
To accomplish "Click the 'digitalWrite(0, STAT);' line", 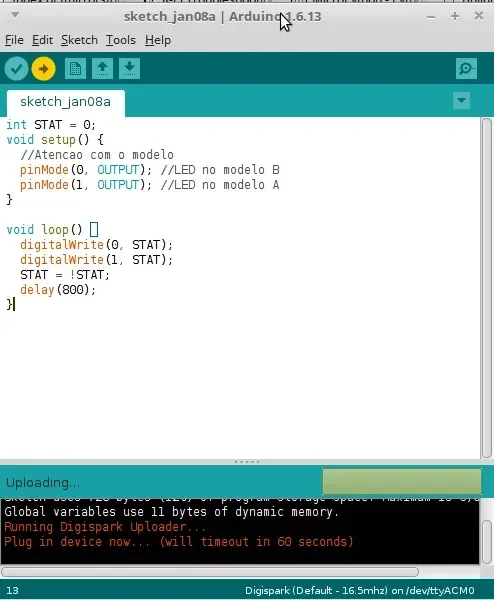I will (96, 245).
